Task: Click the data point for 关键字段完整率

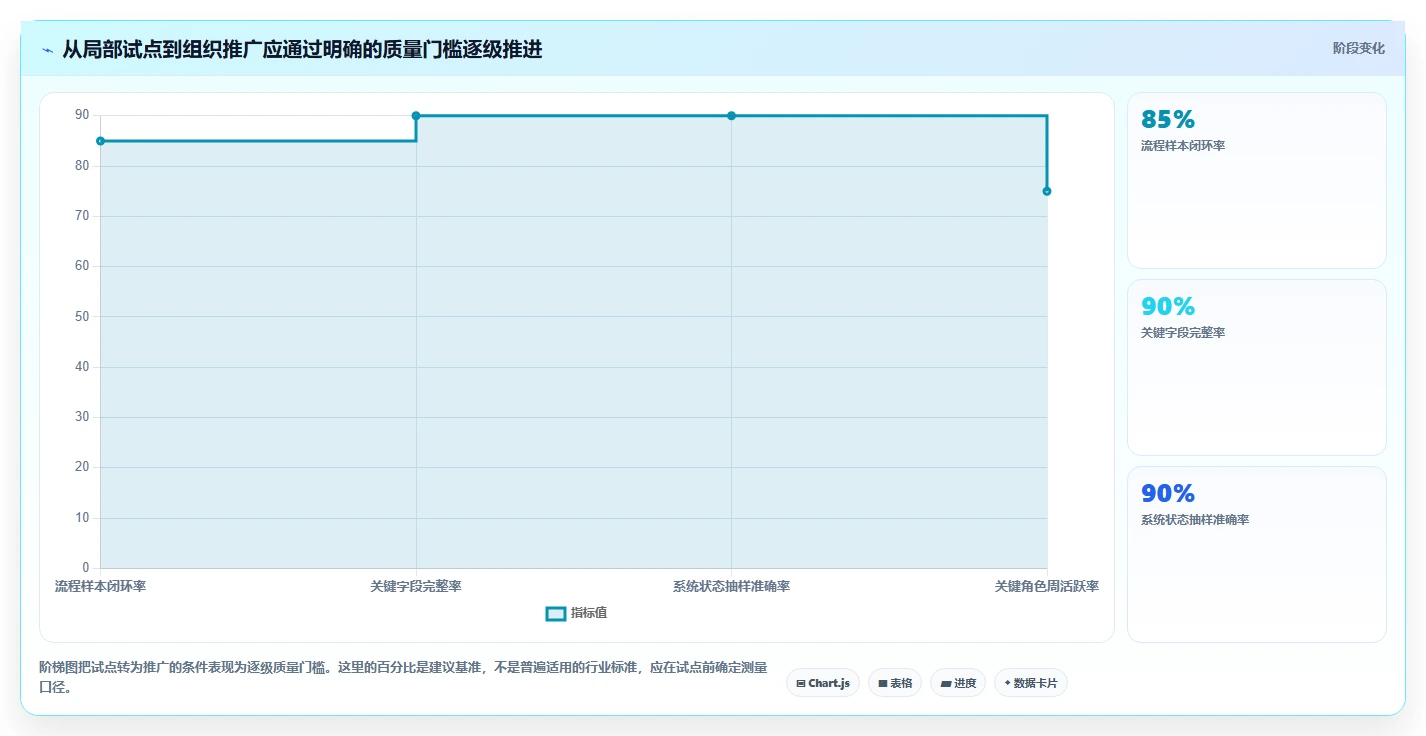Action: (416, 116)
